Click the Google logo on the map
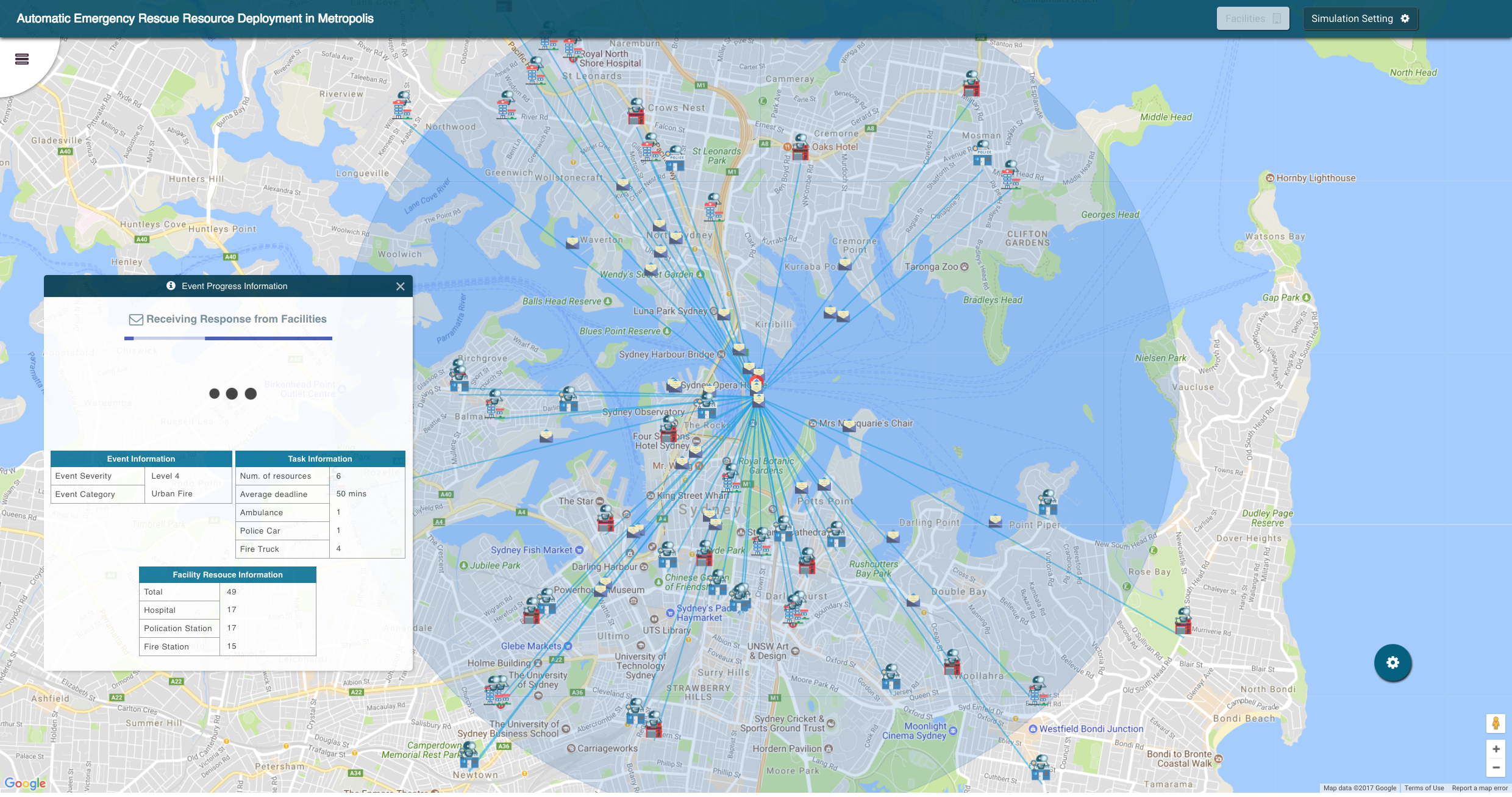1512x797 pixels. pyautogui.click(x=25, y=783)
